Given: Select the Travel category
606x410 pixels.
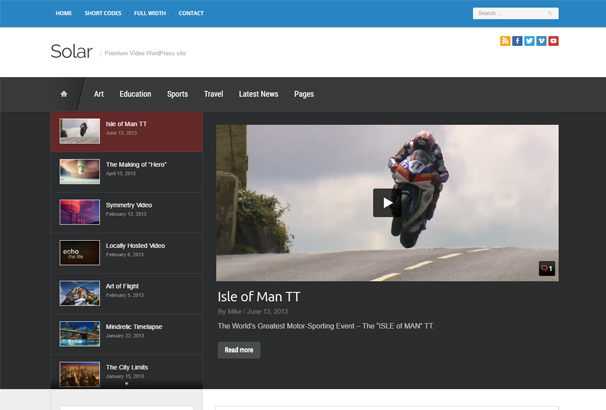Looking at the screenshot, I should [213, 94].
